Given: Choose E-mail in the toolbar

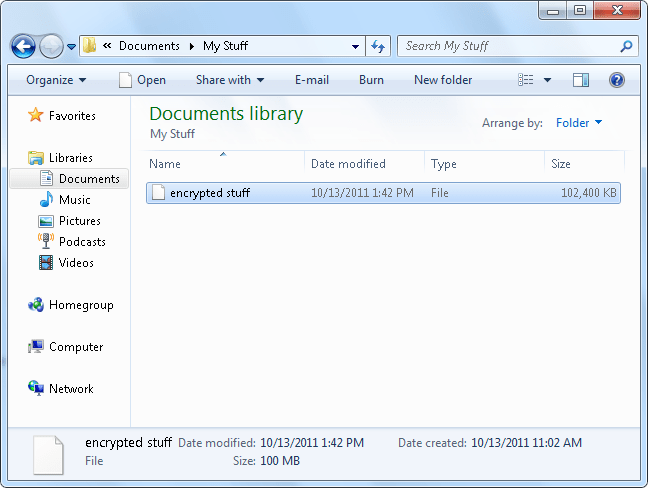Looking at the screenshot, I should (312, 80).
